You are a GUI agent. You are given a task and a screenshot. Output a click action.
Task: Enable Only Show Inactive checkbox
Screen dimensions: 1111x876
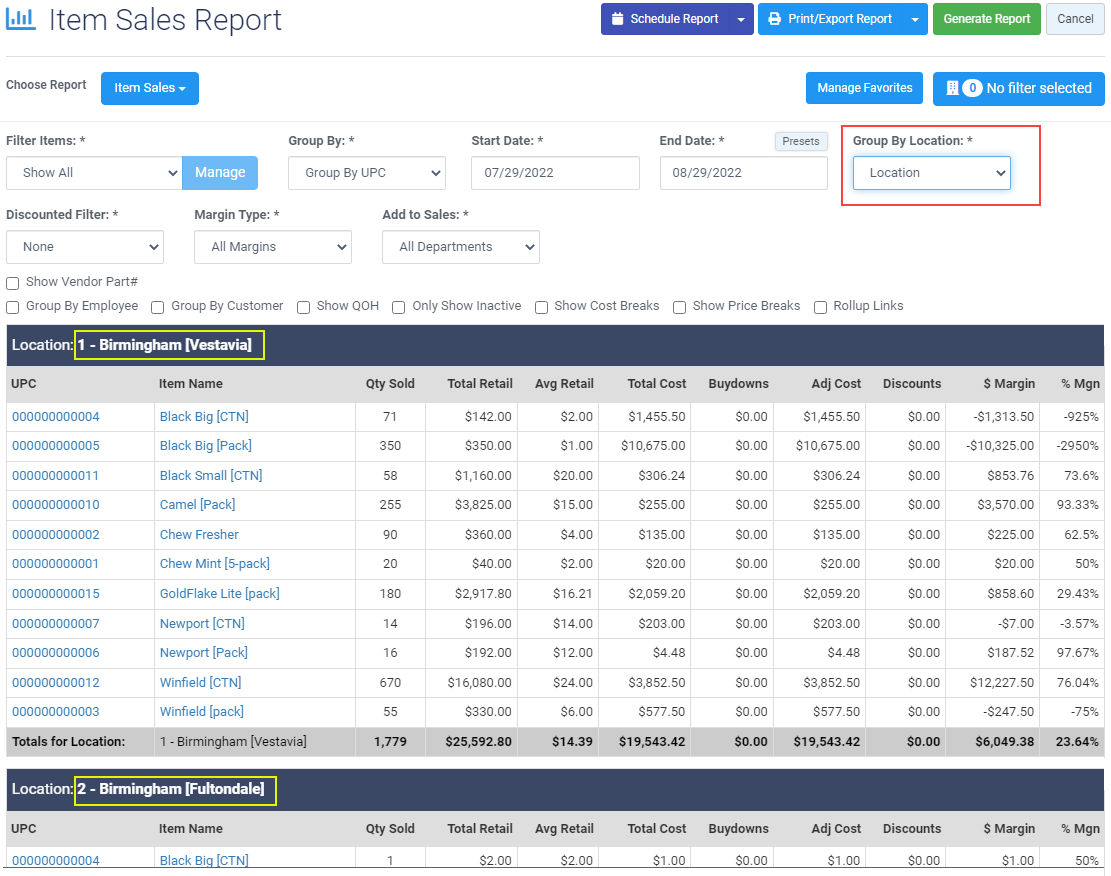pos(399,308)
